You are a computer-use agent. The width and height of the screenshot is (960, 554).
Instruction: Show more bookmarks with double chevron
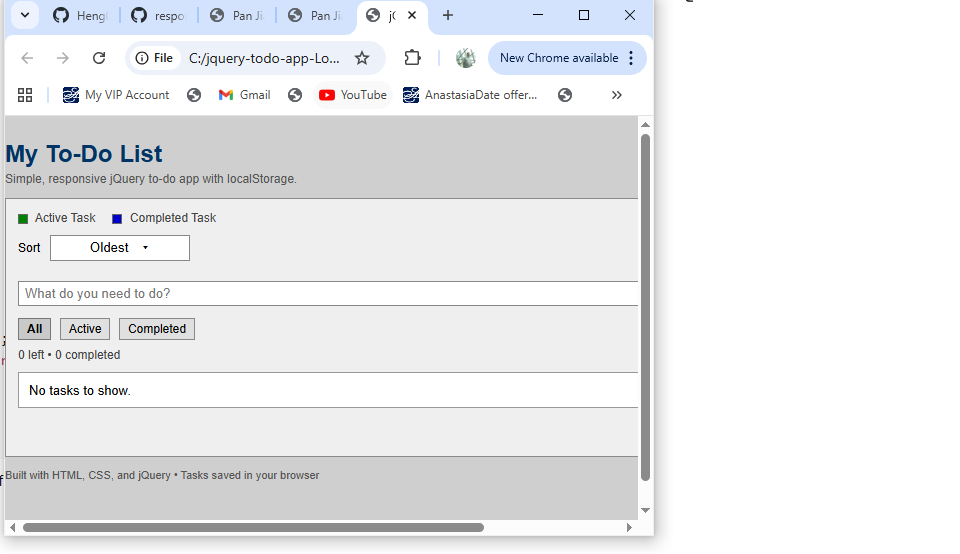[617, 95]
